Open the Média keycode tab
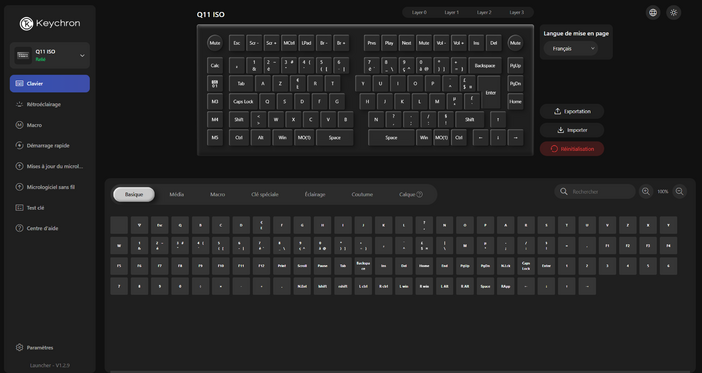 point(176,194)
